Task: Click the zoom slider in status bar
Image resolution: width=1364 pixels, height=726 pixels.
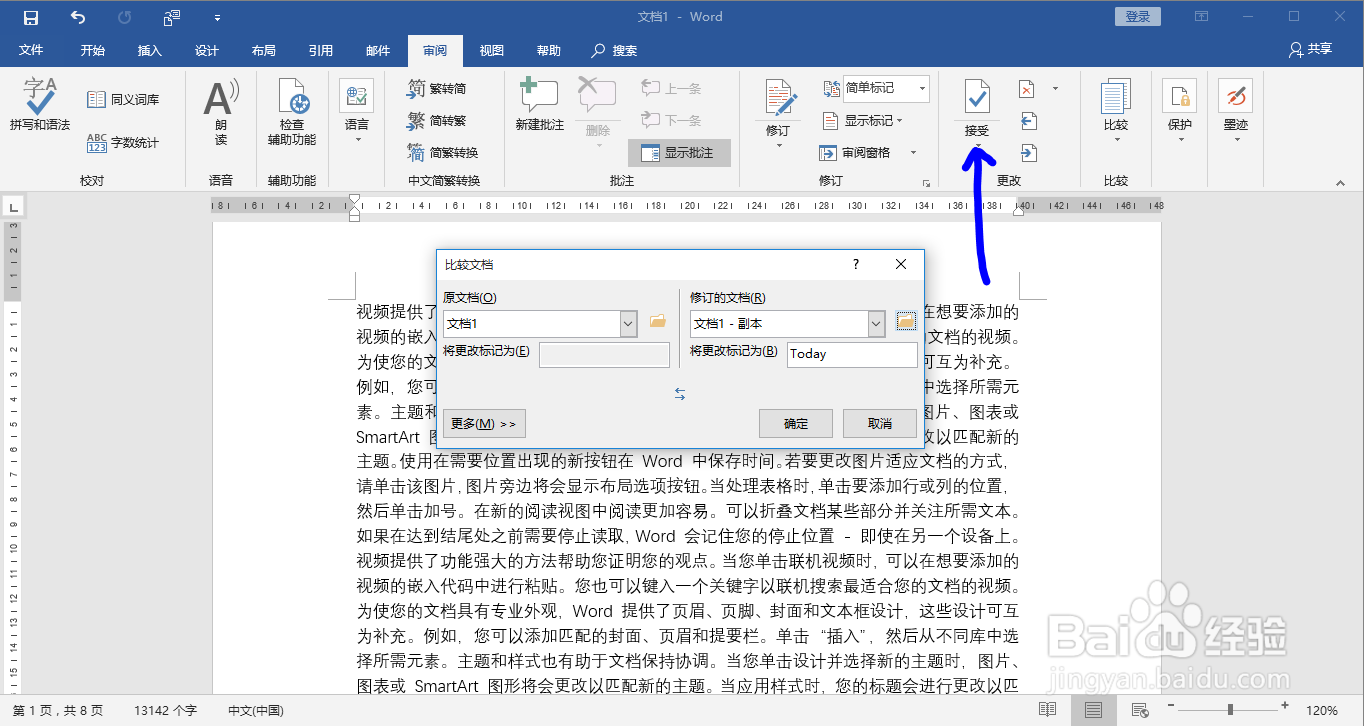Action: tap(1230, 710)
